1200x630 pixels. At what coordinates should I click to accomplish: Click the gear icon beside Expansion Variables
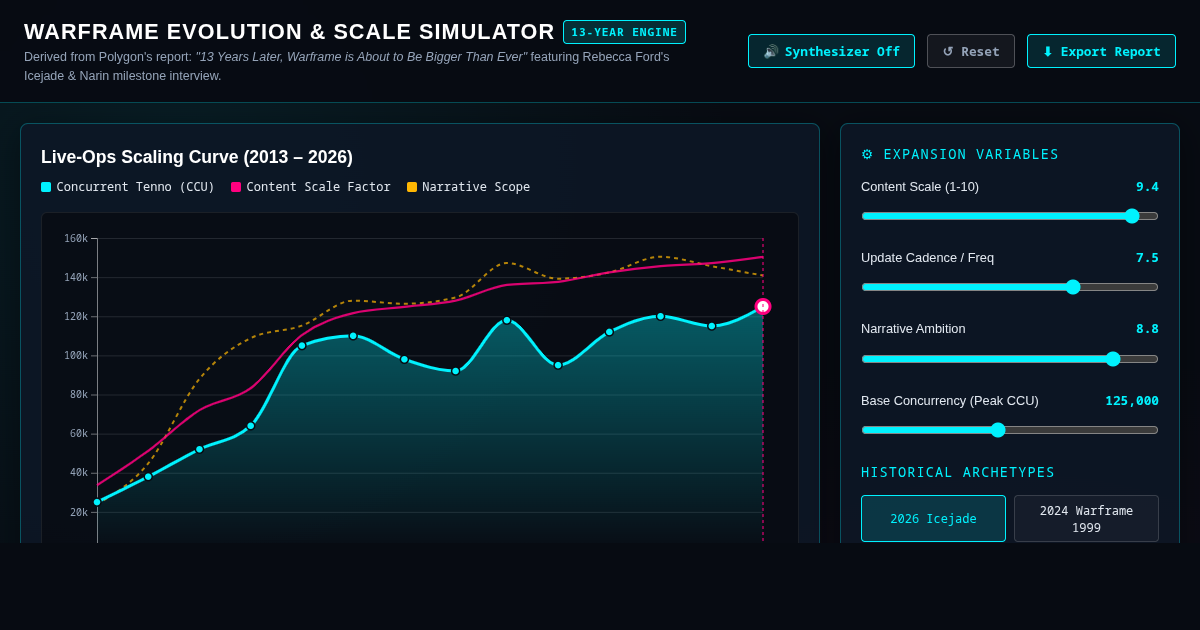coord(867,154)
